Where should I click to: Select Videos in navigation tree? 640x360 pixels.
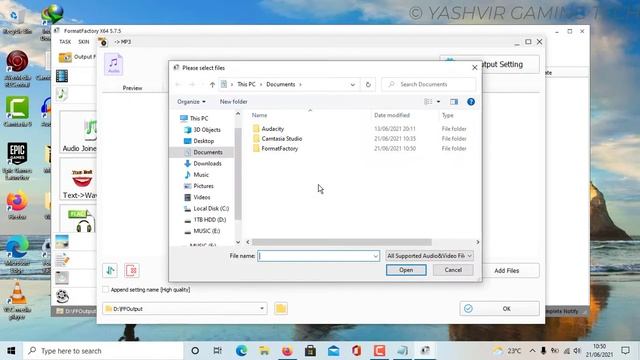(x=202, y=197)
